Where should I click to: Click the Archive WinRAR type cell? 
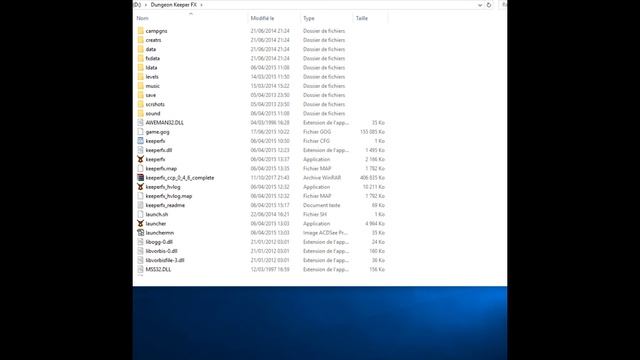tap(322, 178)
